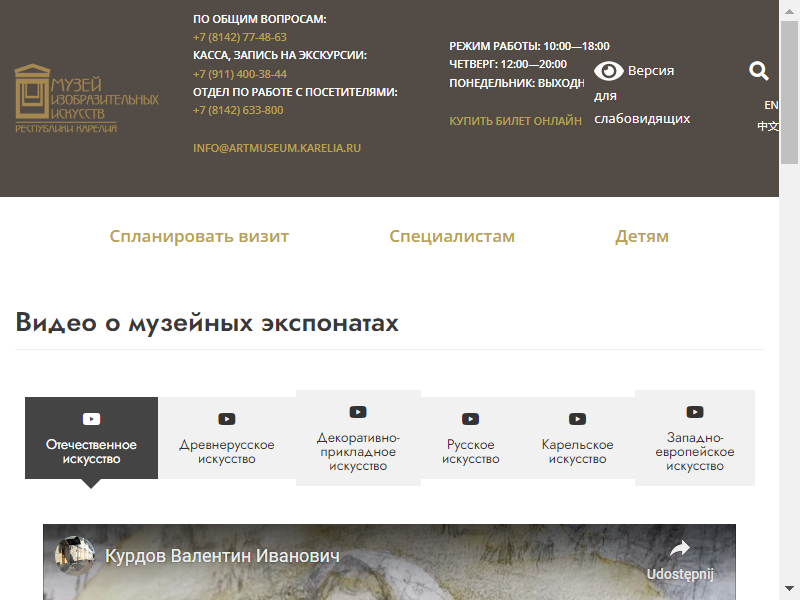Click the ПО ОБЩИМ ВОПРОСАМ label
This screenshot has width=800, height=600.
259,19
